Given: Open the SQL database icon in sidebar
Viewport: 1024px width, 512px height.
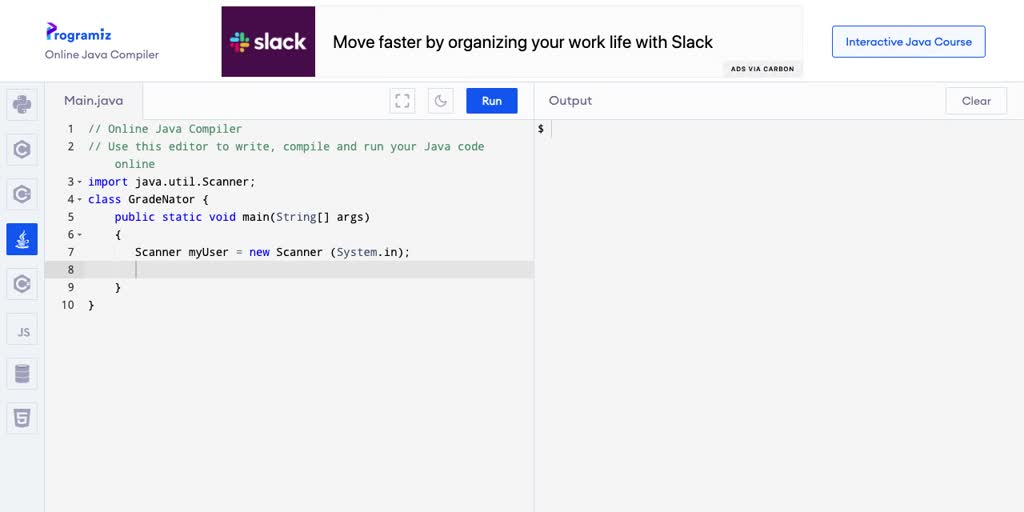Looking at the screenshot, I should click(x=22, y=374).
